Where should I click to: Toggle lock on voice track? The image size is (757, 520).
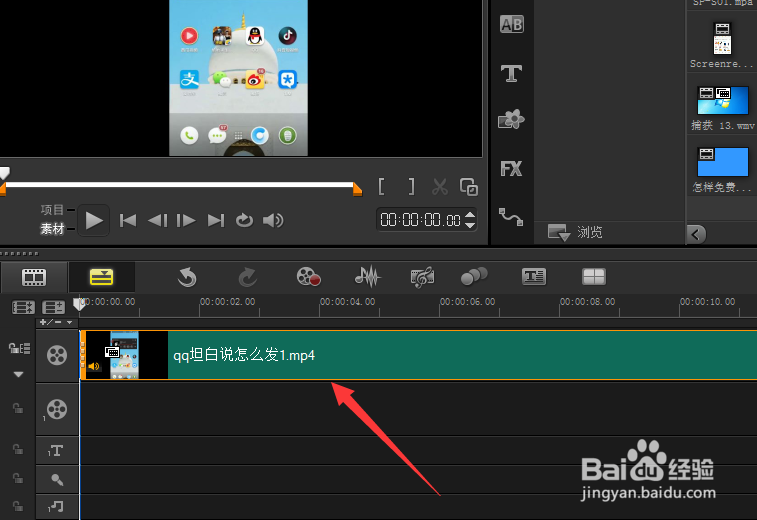(x=18, y=478)
